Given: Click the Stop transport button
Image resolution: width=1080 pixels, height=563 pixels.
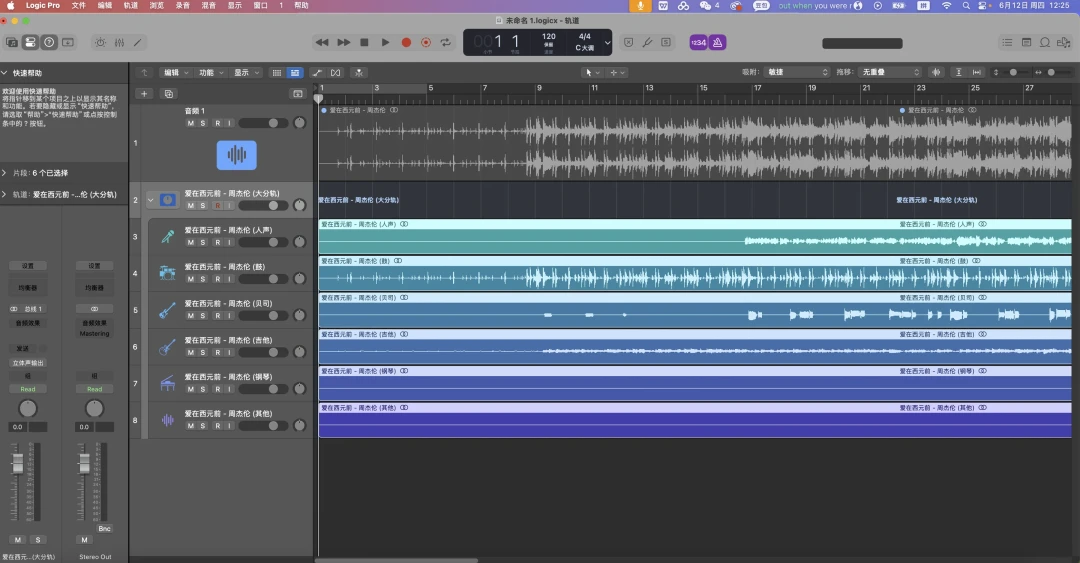Looking at the screenshot, I should [x=364, y=43].
